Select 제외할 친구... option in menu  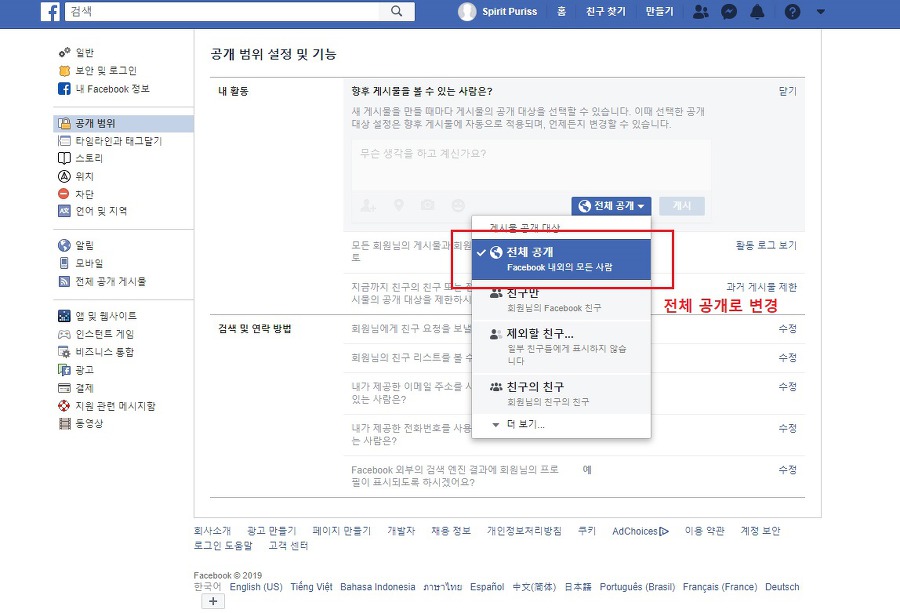[561, 347]
